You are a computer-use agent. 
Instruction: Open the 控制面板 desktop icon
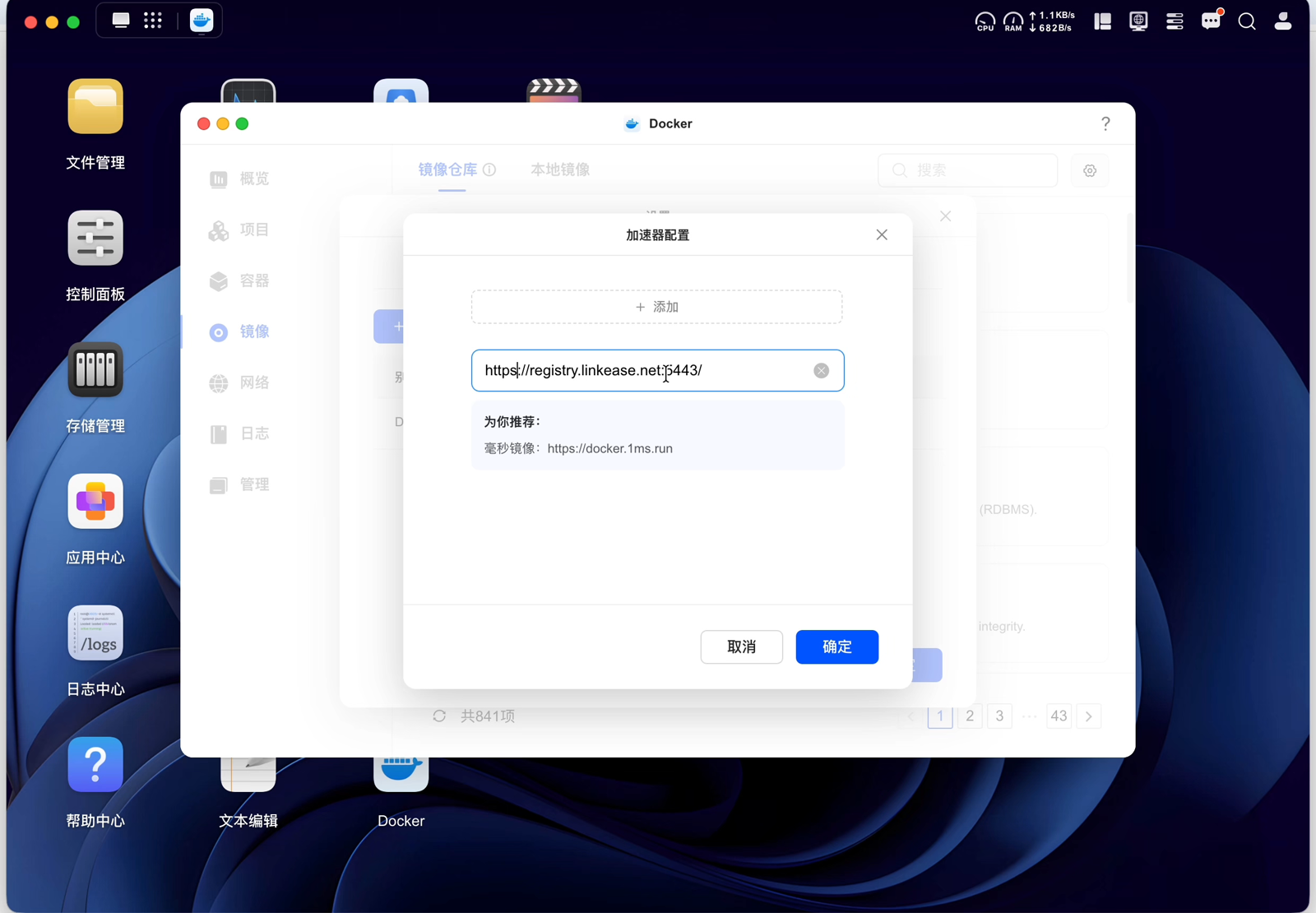(x=95, y=238)
